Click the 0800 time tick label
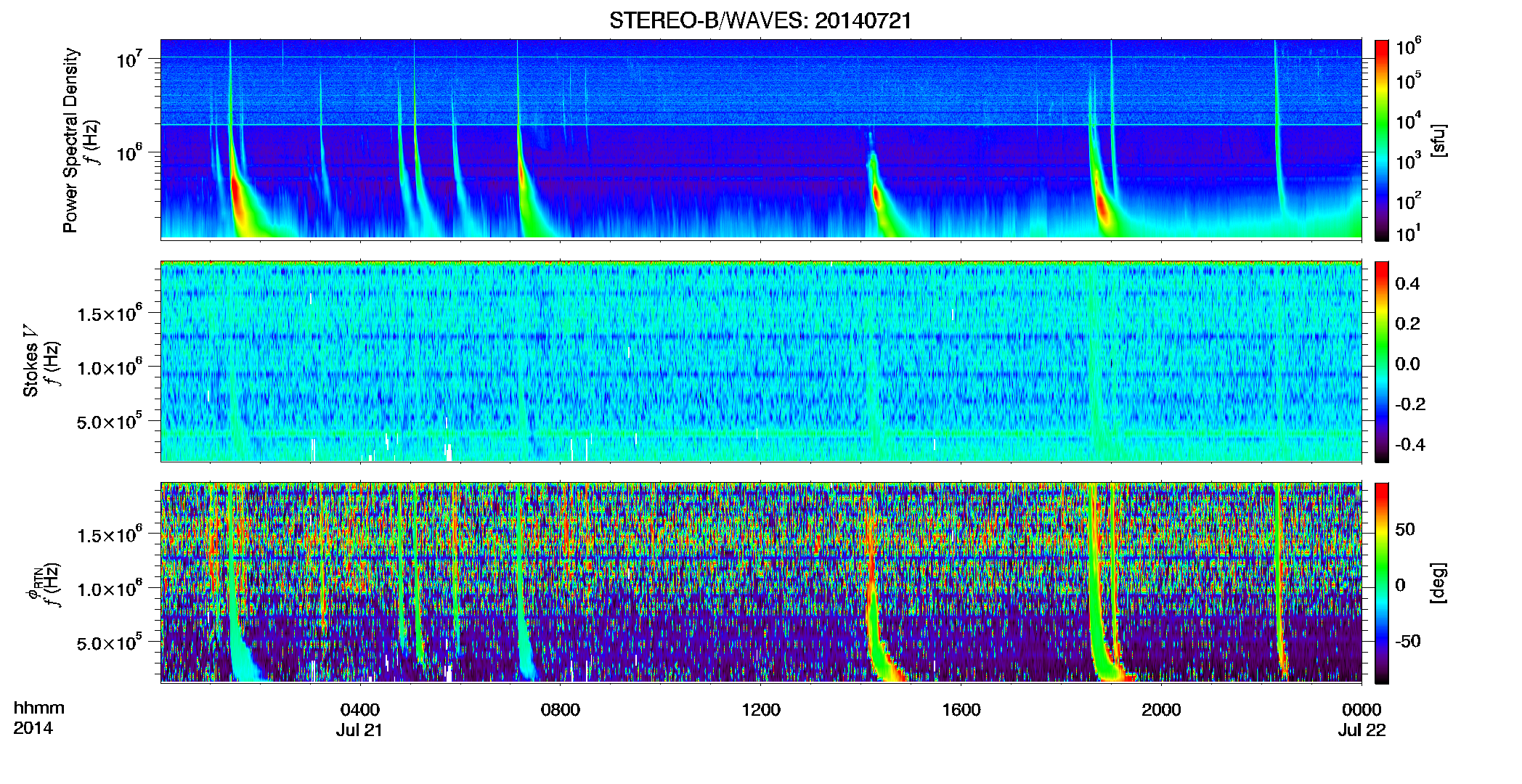This screenshot has width=1522, height=784. click(561, 710)
